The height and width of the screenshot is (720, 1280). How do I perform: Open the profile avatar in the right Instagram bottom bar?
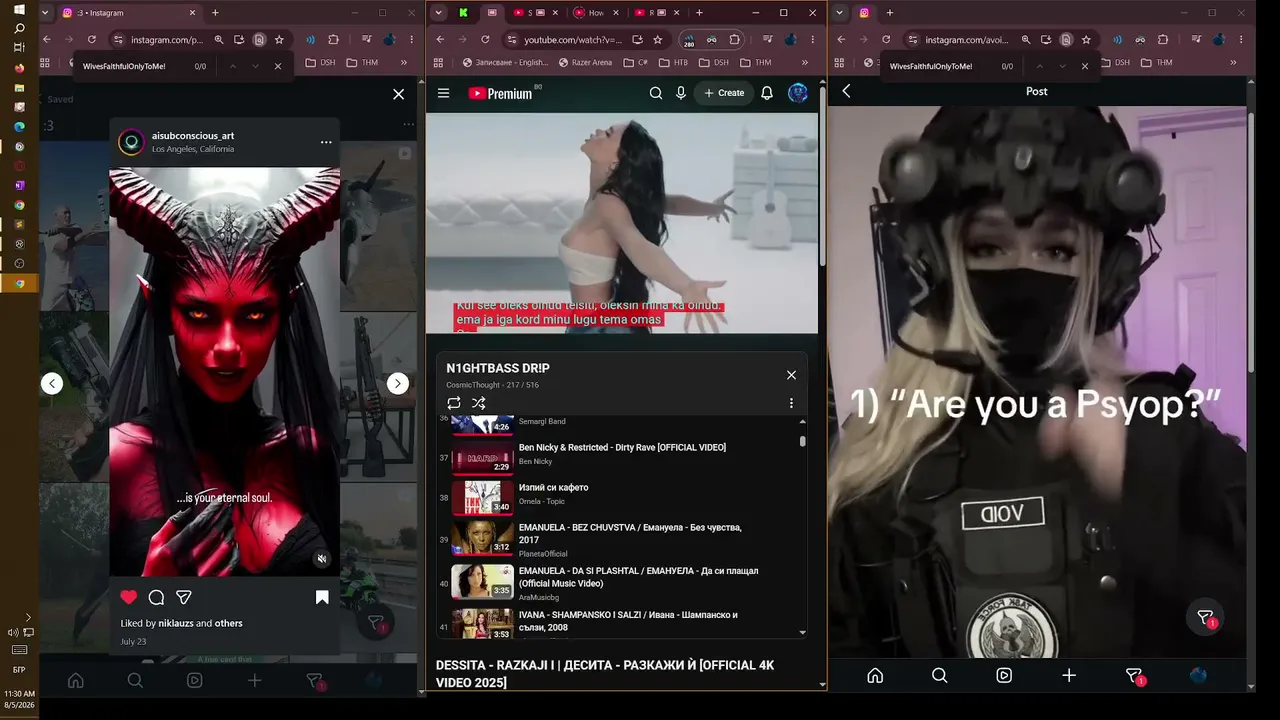tap(1198, 675)
